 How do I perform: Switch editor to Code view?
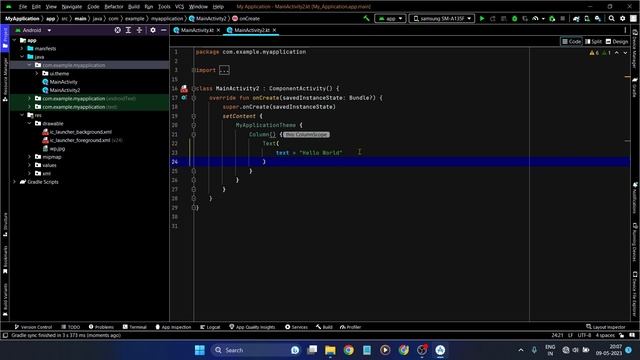point(571,42)
